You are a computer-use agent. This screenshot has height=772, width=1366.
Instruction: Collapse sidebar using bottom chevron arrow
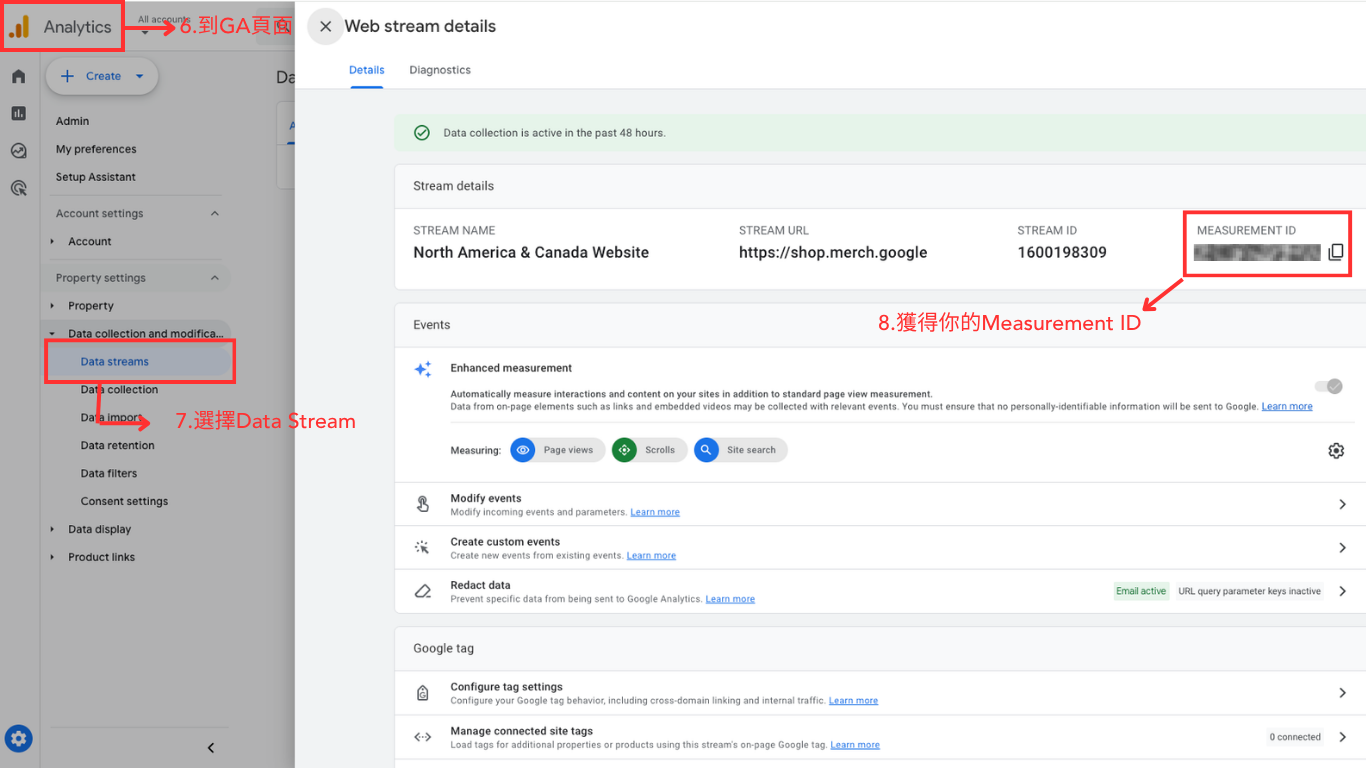coord(211,748)
